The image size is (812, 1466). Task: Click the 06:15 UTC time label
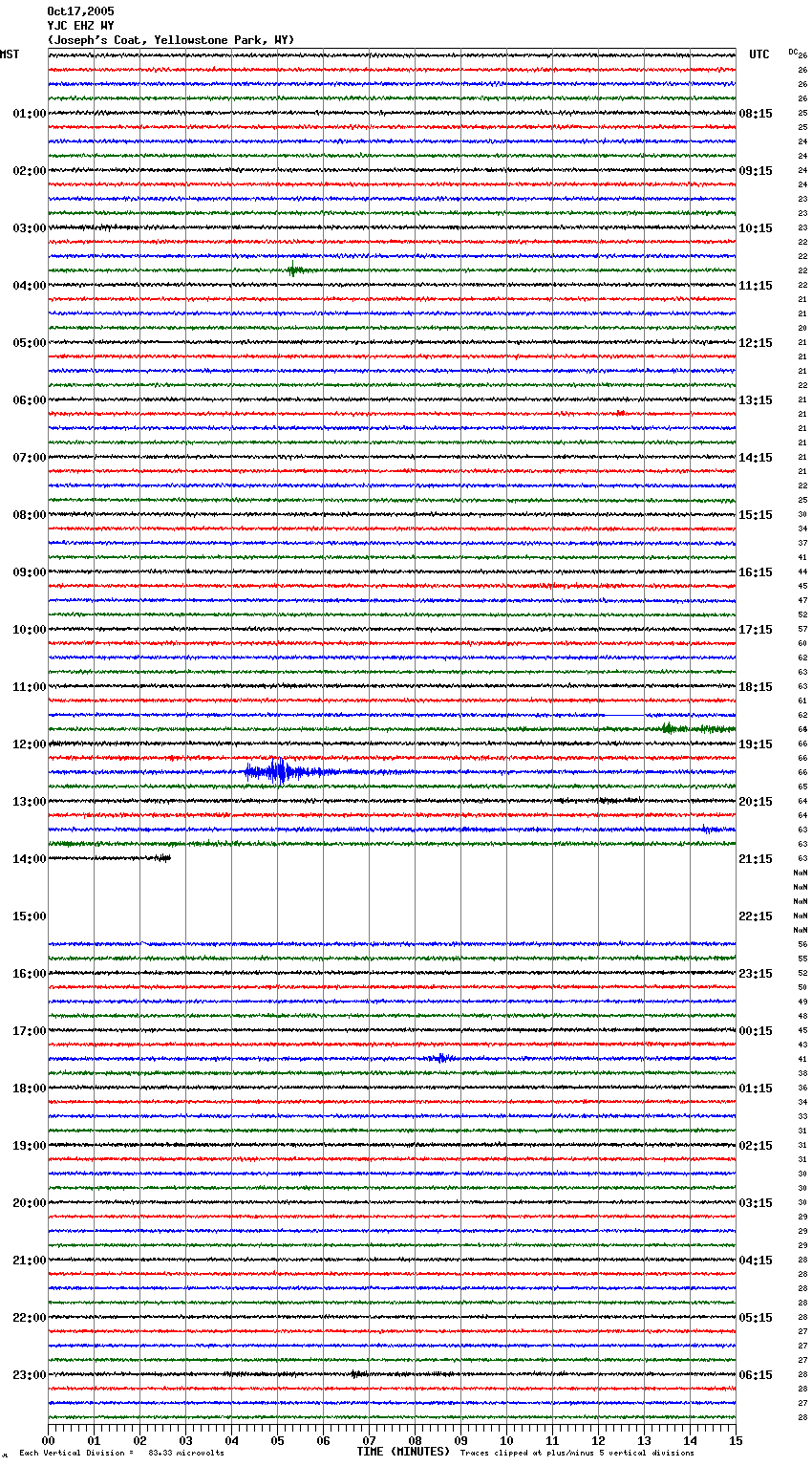[x=756, y=1375]
